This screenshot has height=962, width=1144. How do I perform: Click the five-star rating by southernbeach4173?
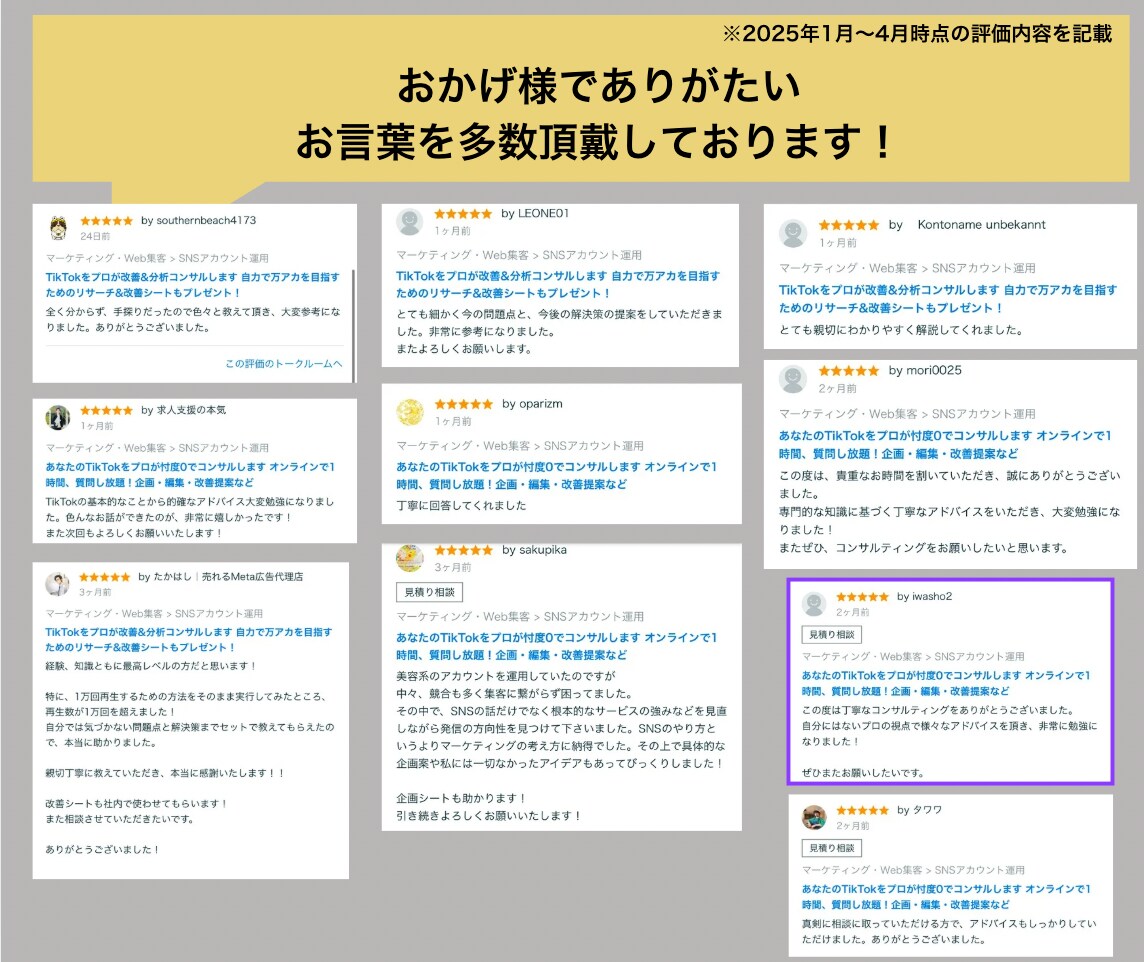[x=107, y=221]
